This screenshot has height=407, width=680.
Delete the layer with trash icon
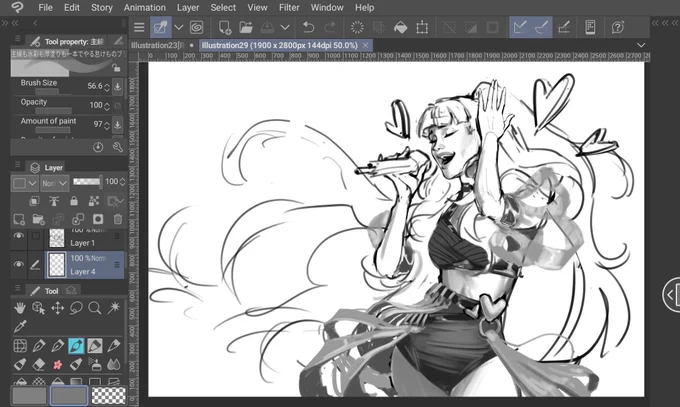pos(118,220)
